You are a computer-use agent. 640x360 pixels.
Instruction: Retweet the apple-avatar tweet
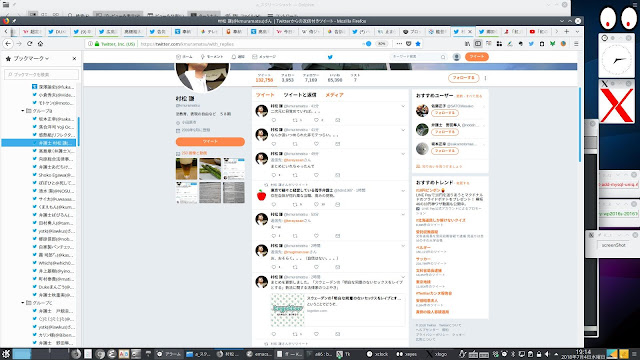coord(295,204)
